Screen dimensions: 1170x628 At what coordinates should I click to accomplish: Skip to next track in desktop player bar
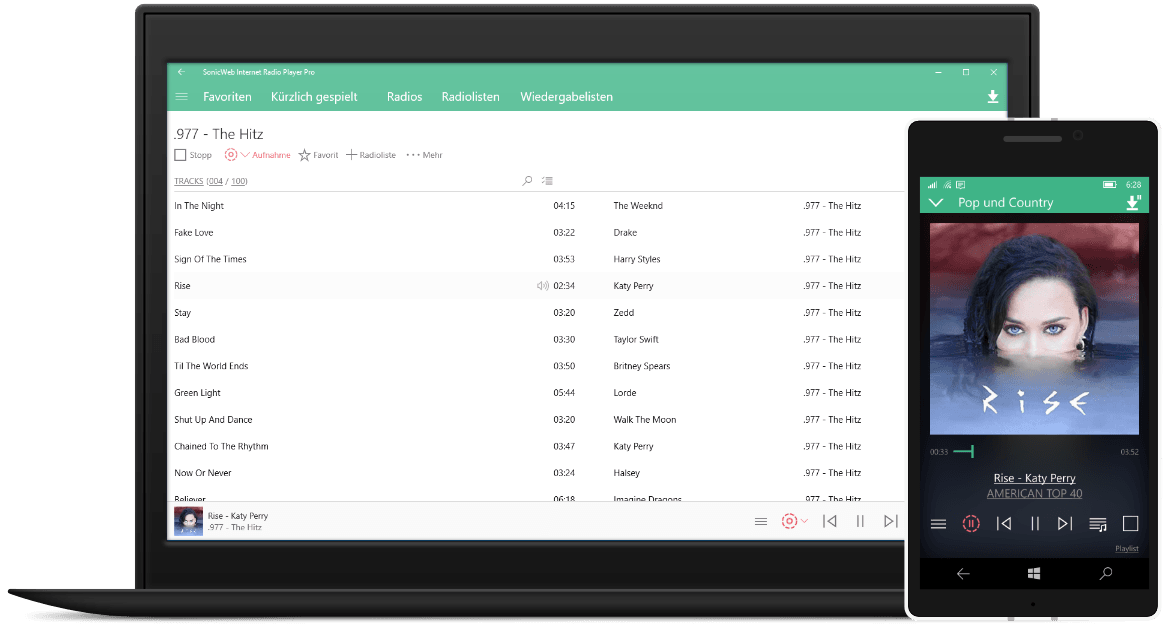click(890, 521)
